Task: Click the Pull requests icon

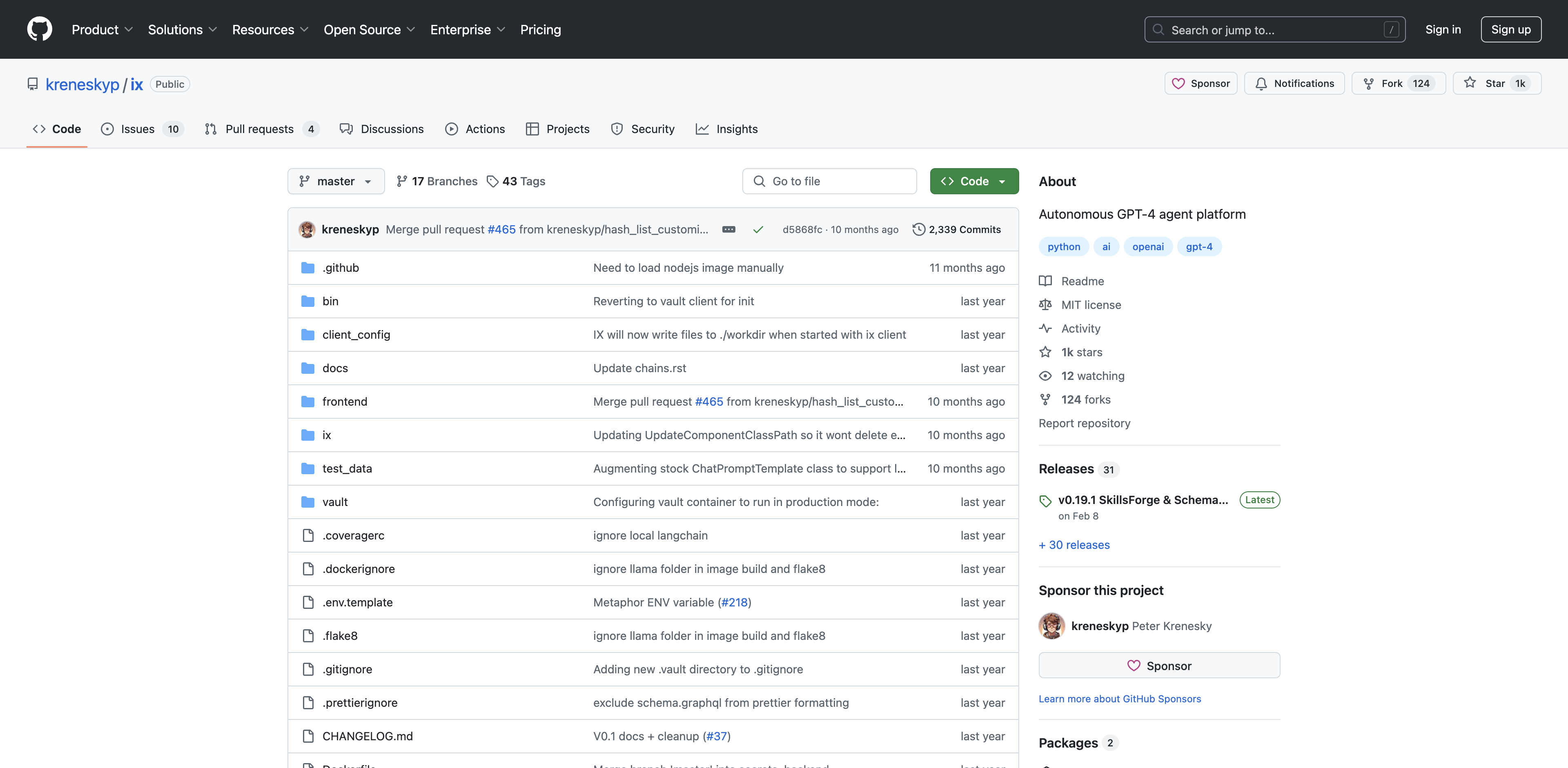Action: (210, 128)
